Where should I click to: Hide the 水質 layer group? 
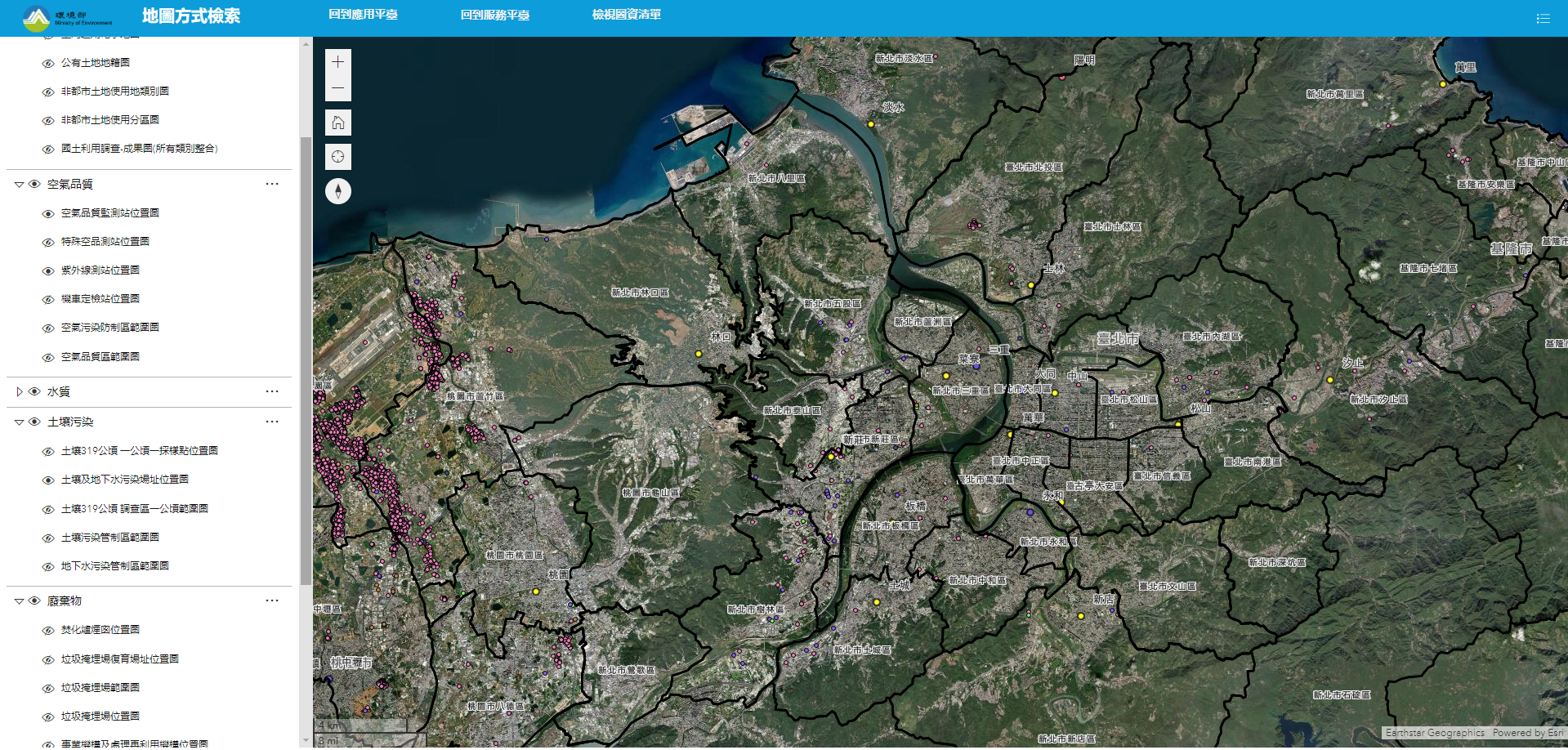click(34, 391)
